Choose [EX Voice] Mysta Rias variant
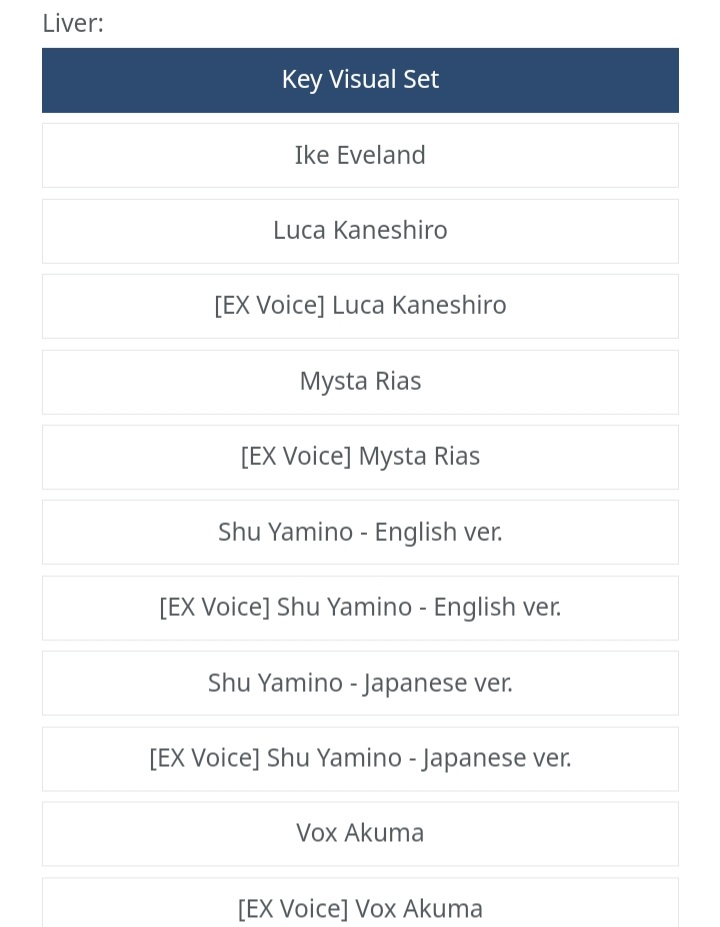This screenshot has width=720, height=927. 360,456
